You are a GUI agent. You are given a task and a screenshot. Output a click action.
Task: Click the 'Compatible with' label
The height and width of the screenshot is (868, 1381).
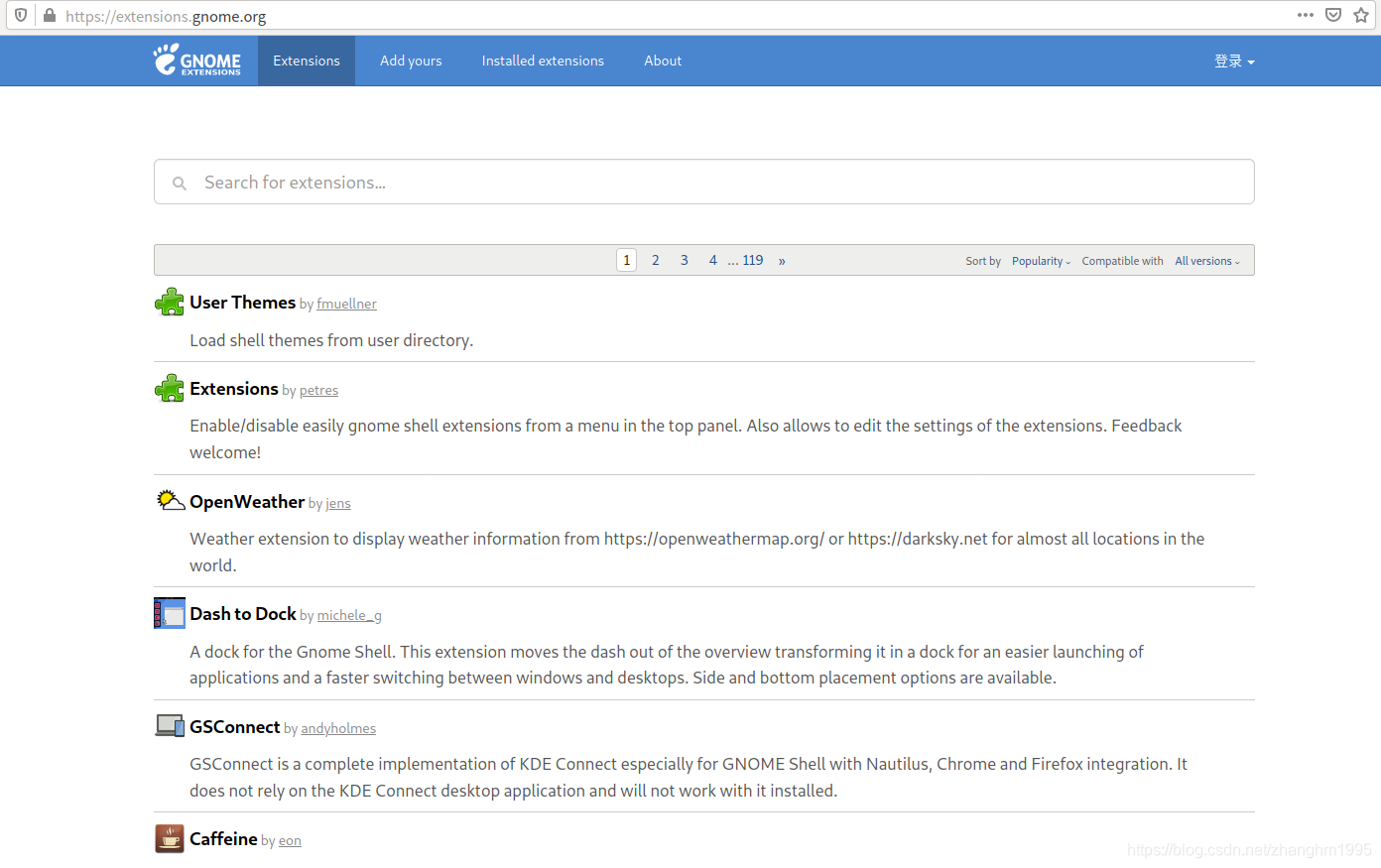point(1122,261)
